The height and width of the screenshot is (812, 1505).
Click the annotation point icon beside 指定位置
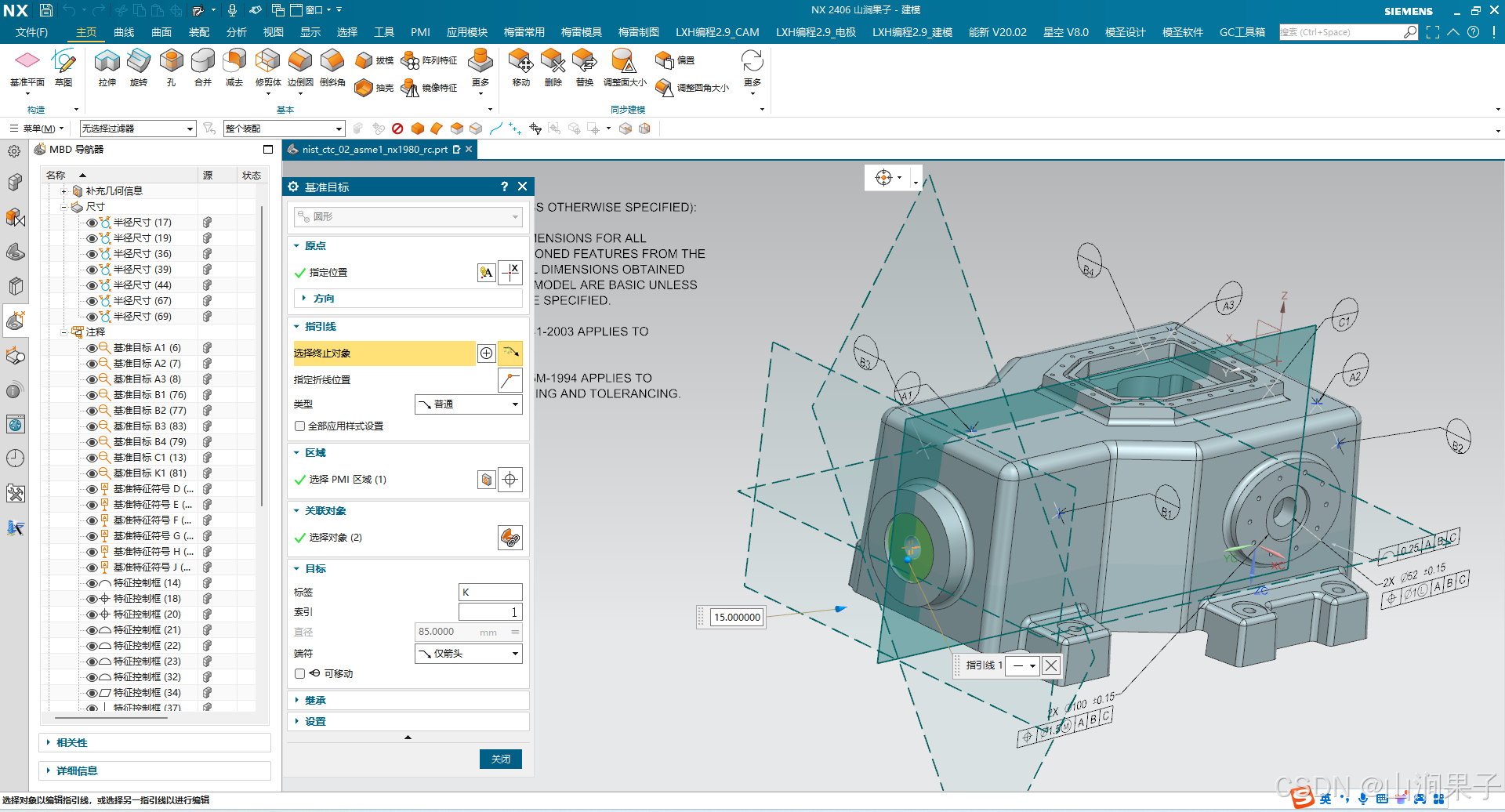coord(487,273)
